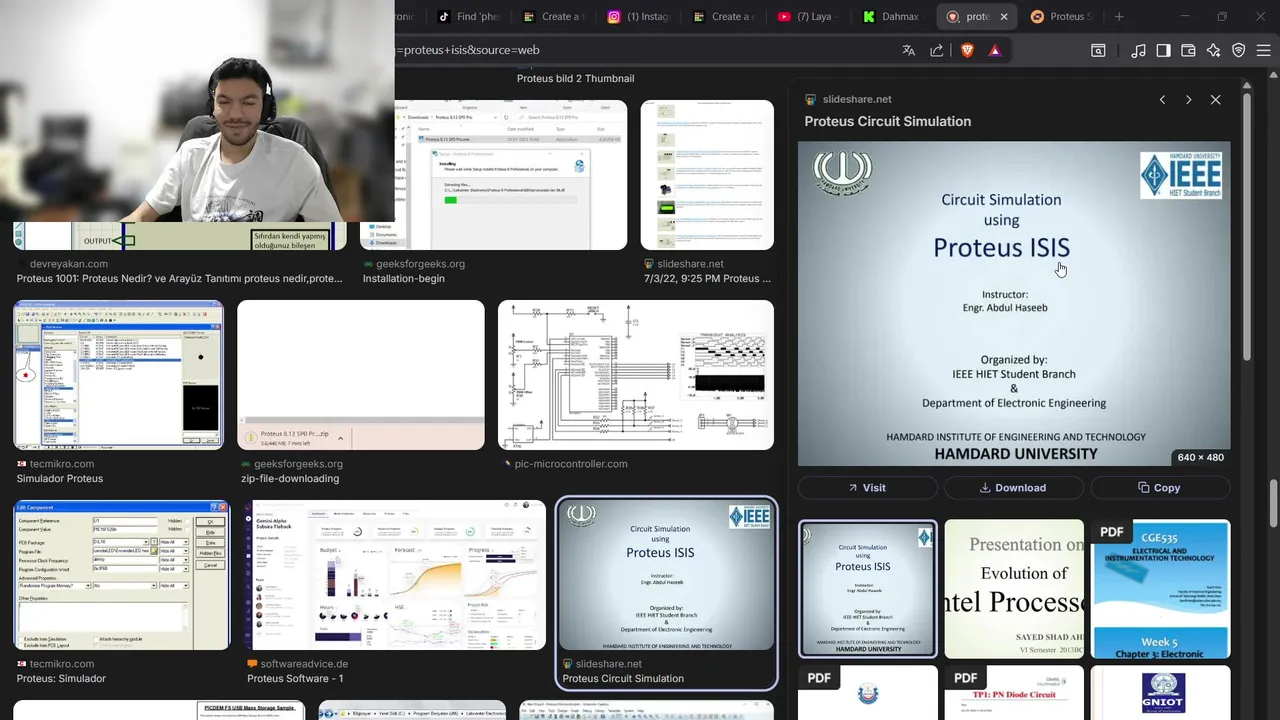Image resolution: width=1280 pixels, height=720 pixels.
Task: Click the Brave VPN shield icon
Action: pos(1238,50)
